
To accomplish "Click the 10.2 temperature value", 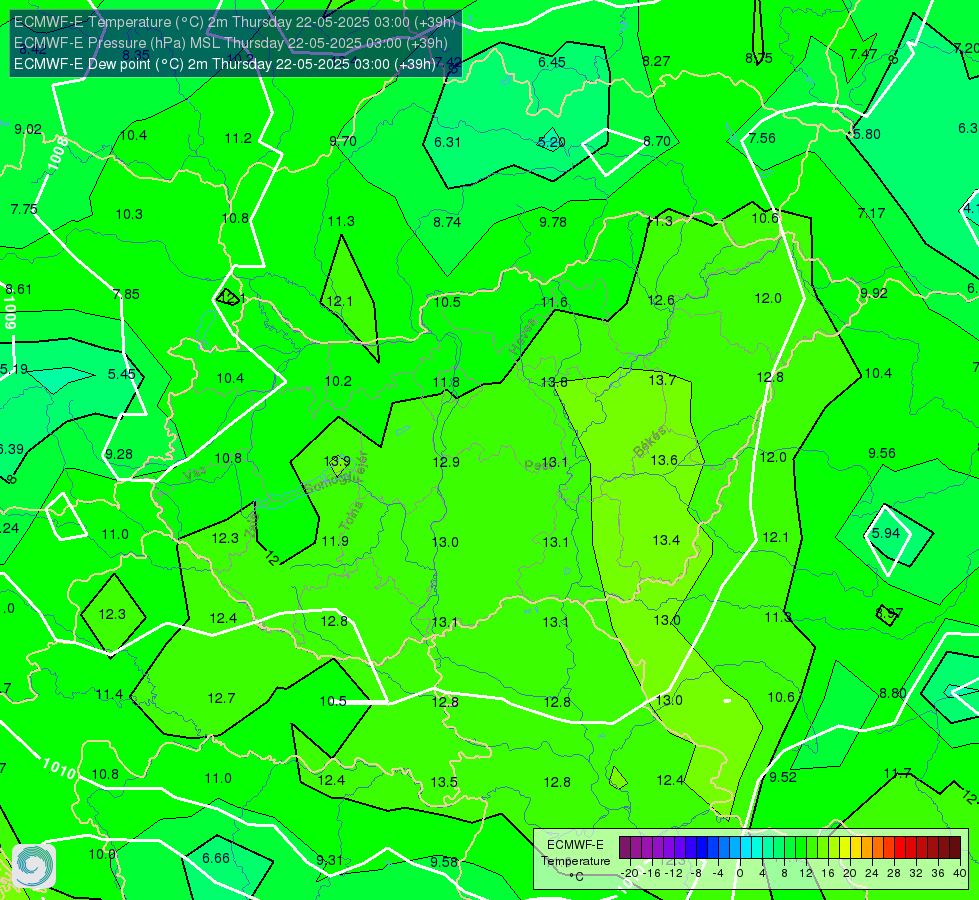I will [x=338, y=381].
